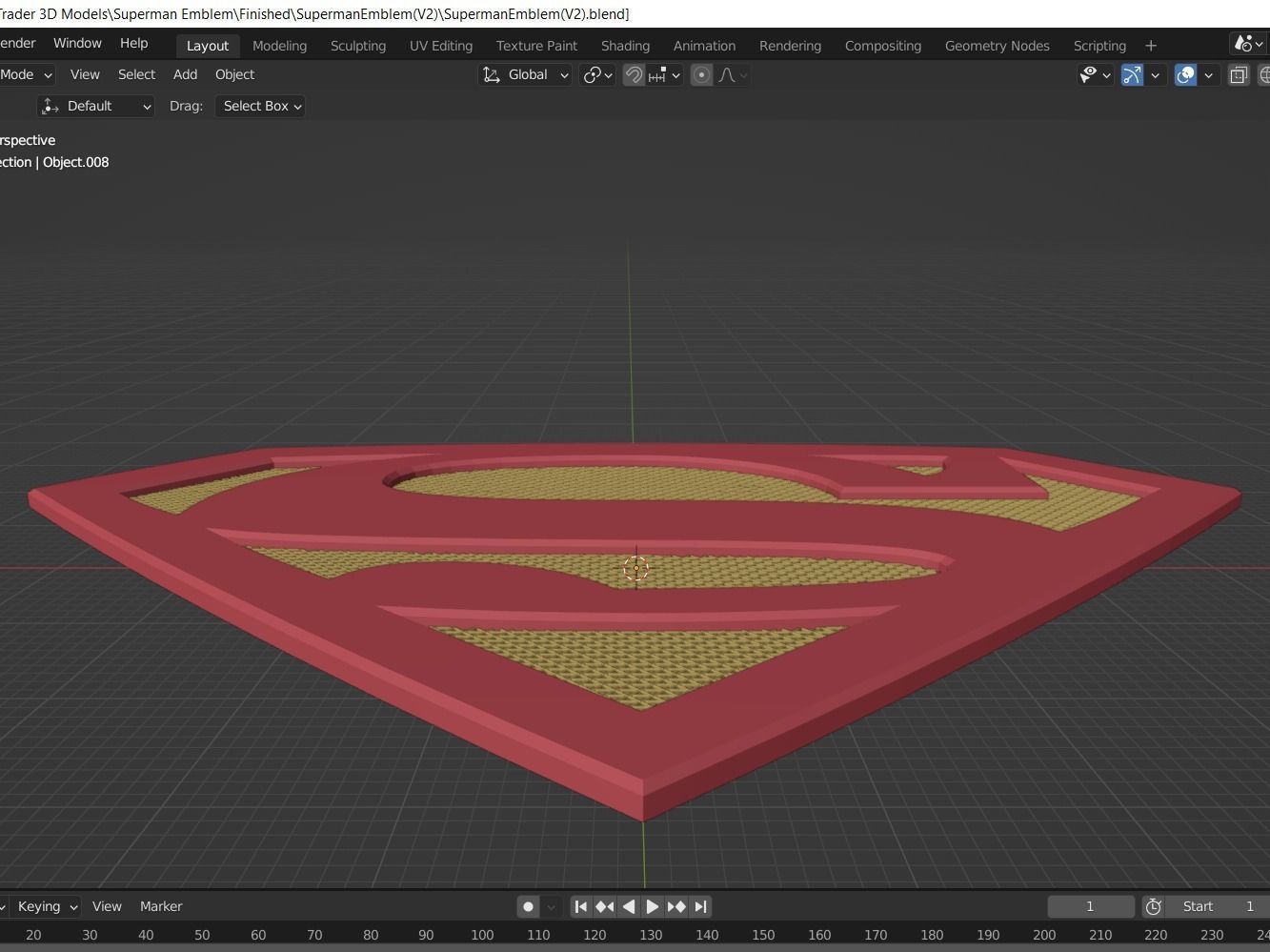Click the Start frame field
Image resolution: width=1270 pixels, height=952 pixels.
[x=1218, y=906]
